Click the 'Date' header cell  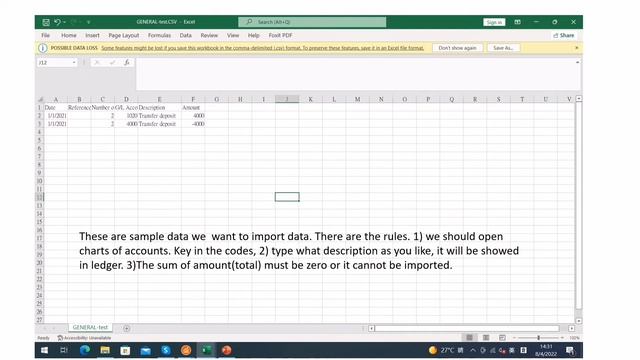point(56,107)
